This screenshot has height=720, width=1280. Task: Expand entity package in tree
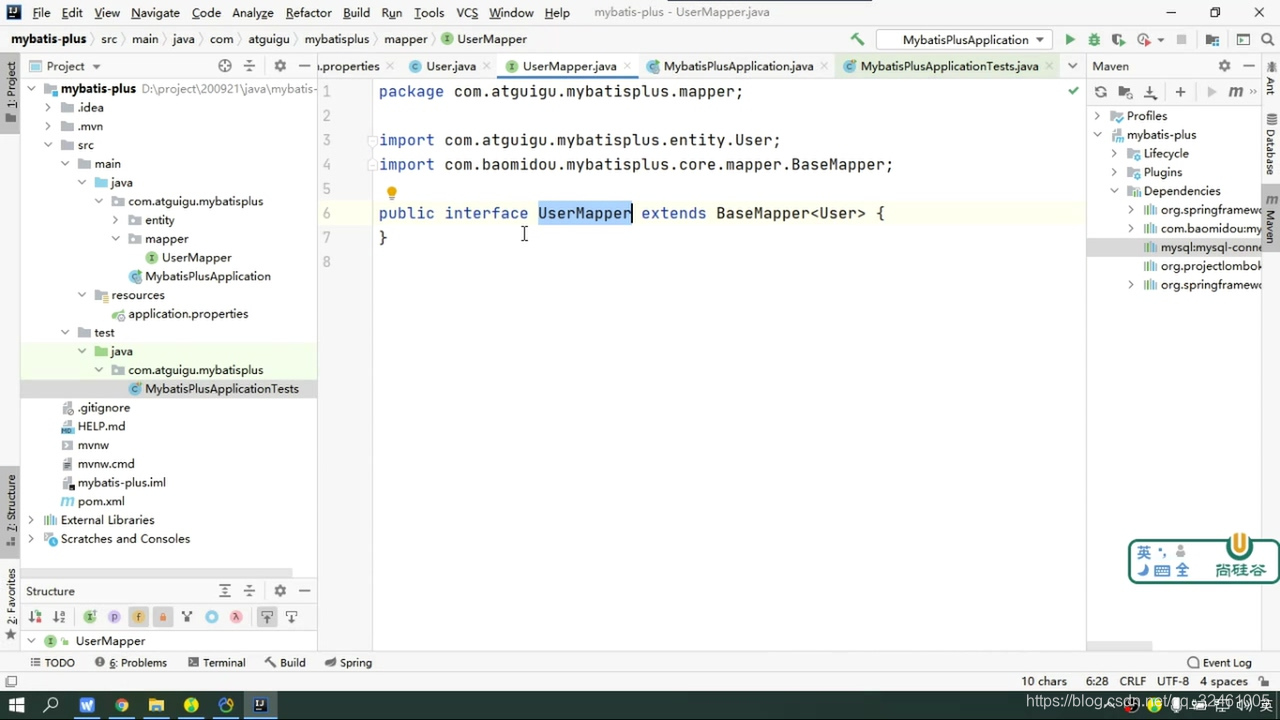pos(115,220)
